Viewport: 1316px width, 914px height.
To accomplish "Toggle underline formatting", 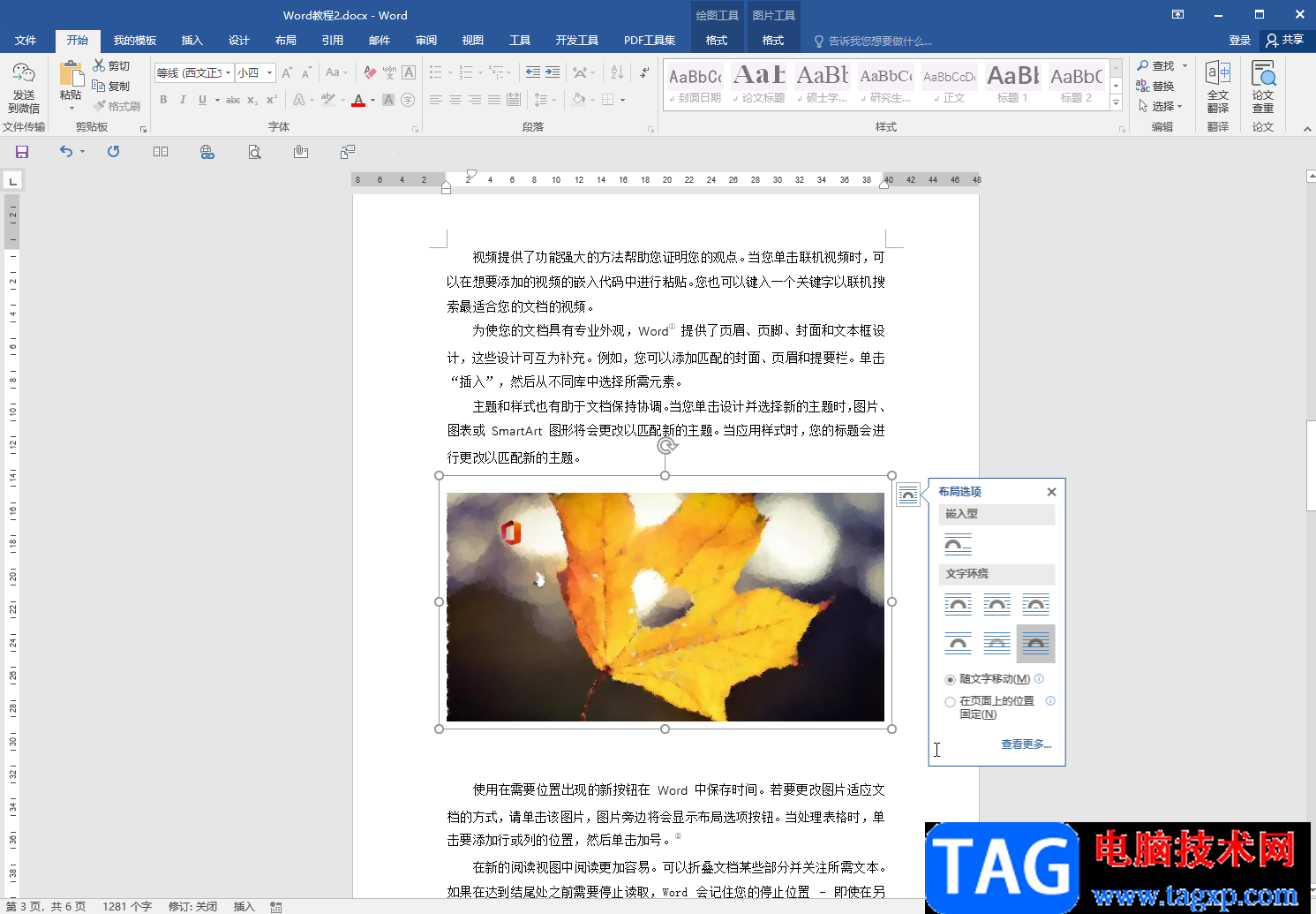I will pyautogui.click(x=202, y=100).
